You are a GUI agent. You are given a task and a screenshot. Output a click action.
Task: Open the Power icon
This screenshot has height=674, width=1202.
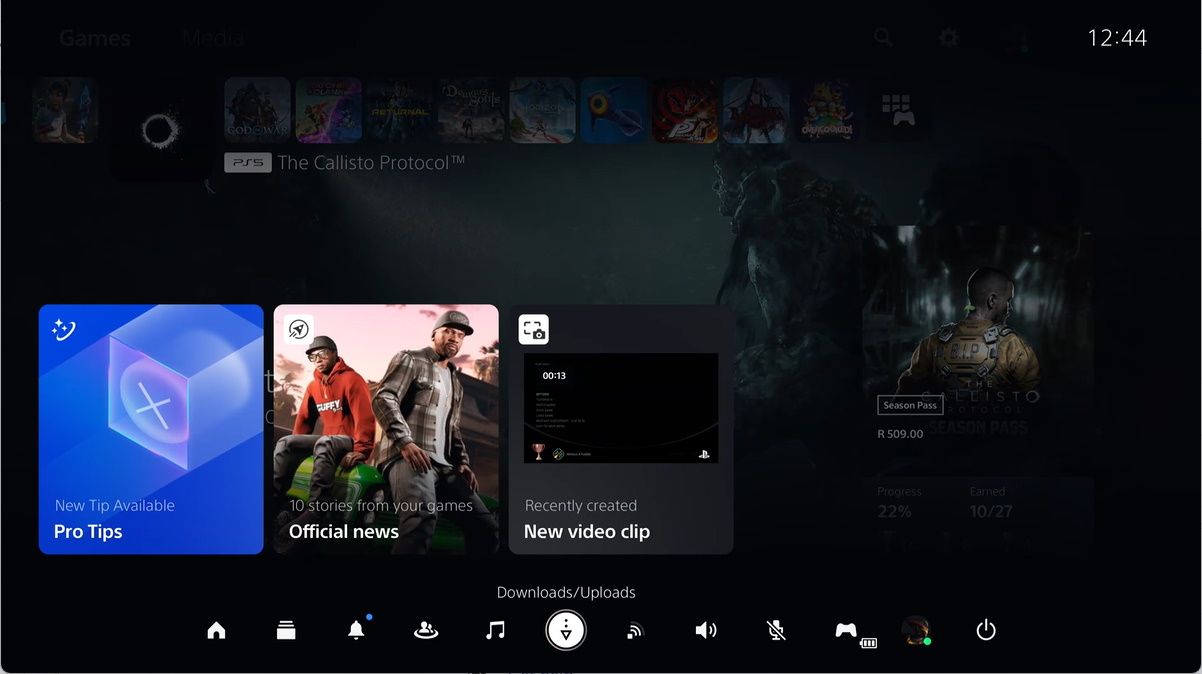pyautogui.click(x=986, y=630)
